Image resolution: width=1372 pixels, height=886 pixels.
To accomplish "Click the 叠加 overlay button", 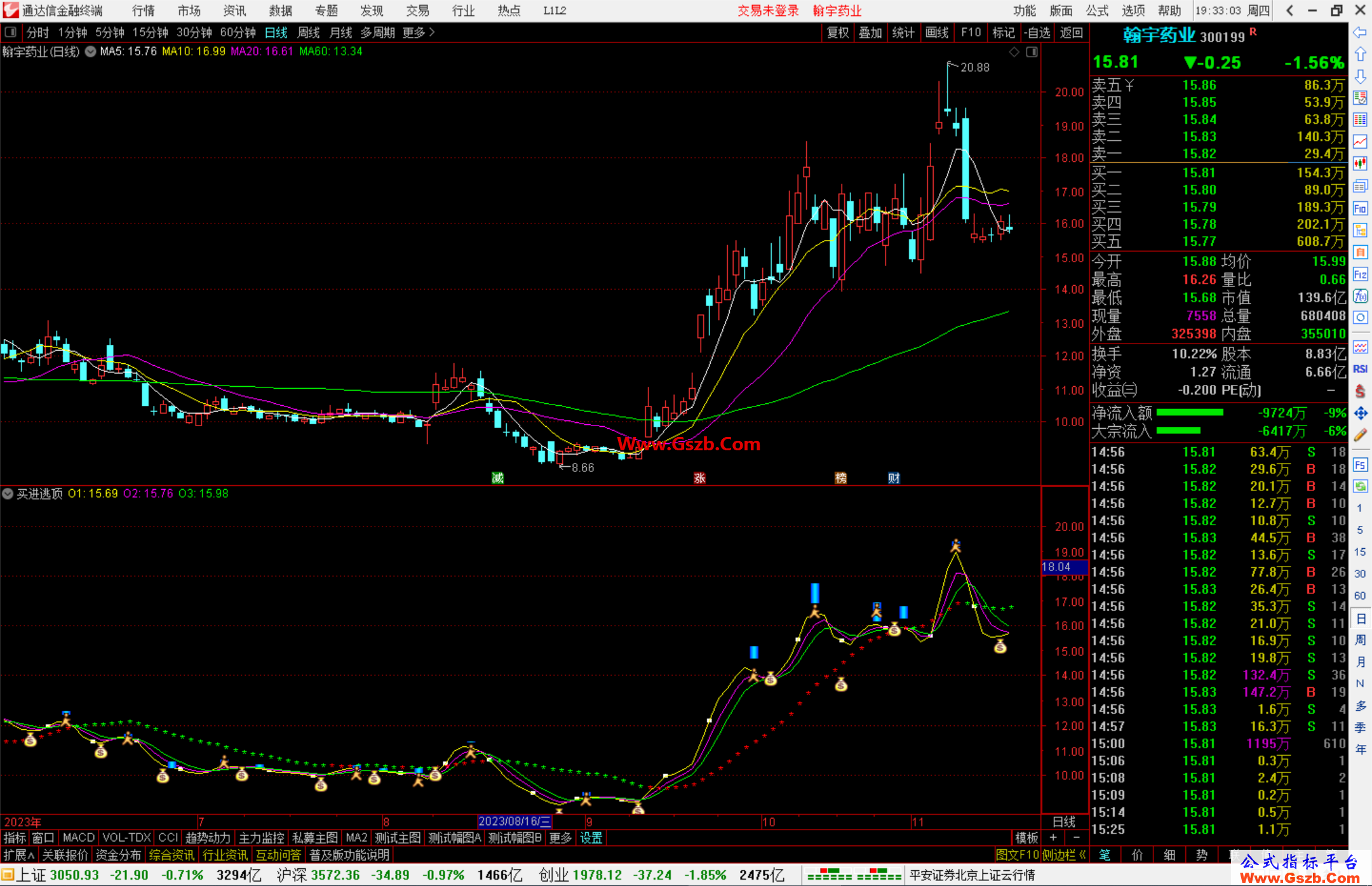I will coord(870,32).
